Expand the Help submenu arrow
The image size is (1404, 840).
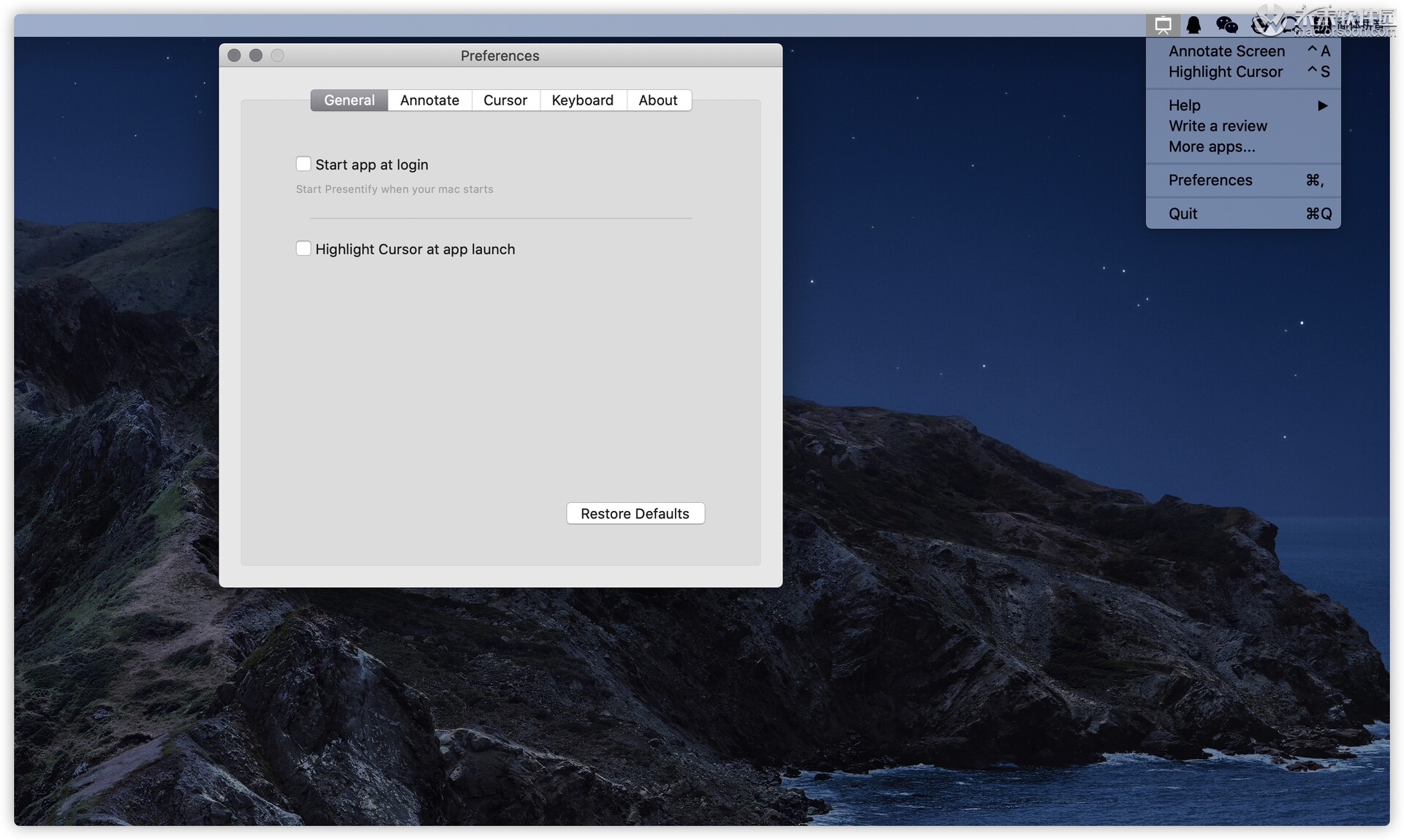pos(1322,105)
